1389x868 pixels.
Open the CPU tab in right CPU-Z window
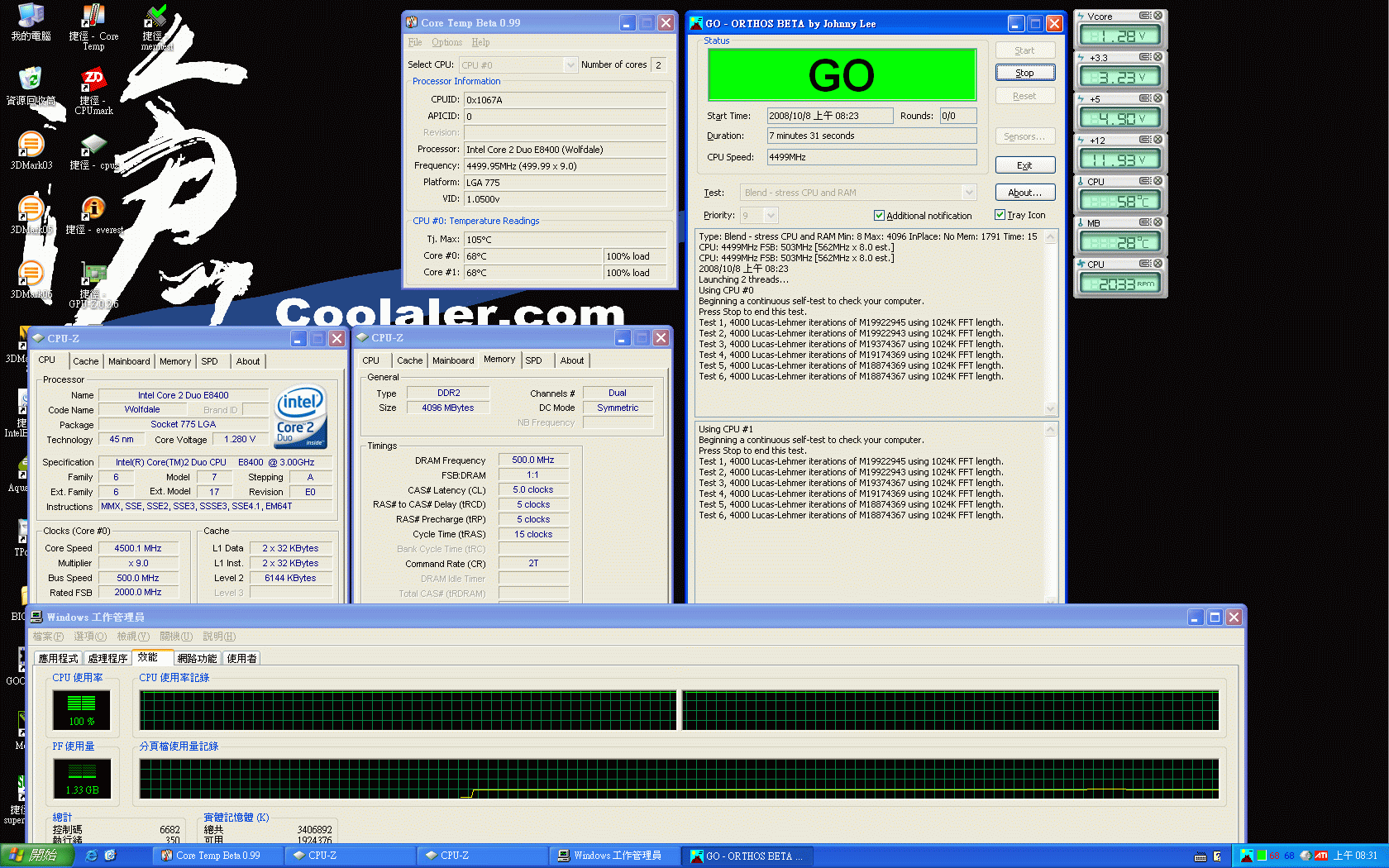click(x=371, y=360)
